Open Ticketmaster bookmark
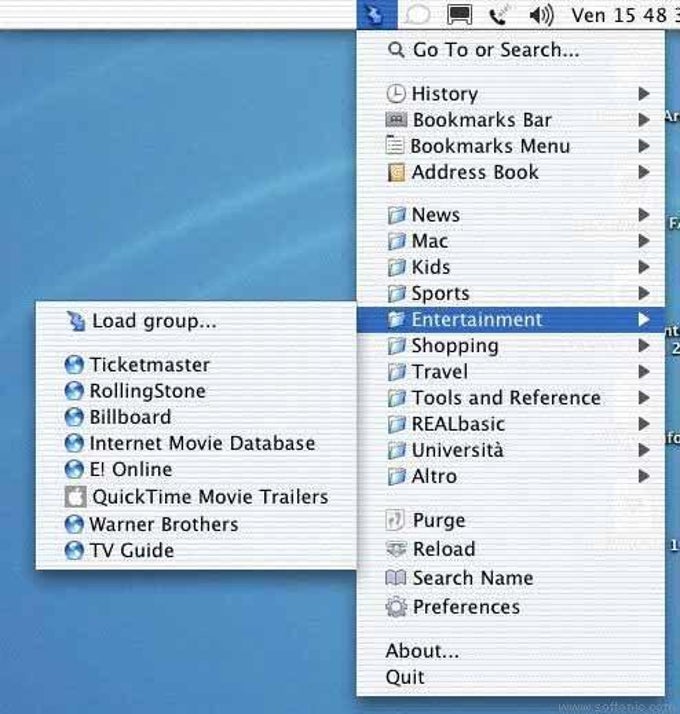Screen dimensions: 680x714 (x=149, y=365)
